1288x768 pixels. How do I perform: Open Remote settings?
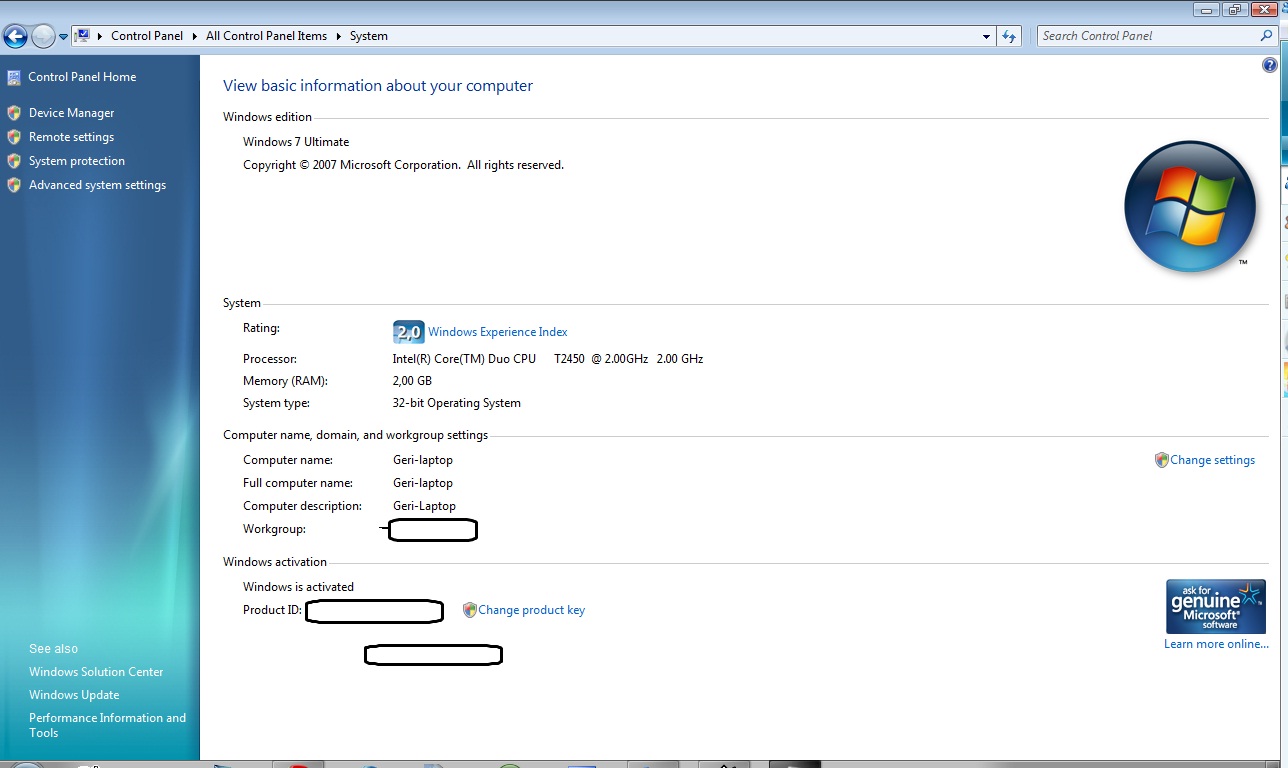(71, 137)
